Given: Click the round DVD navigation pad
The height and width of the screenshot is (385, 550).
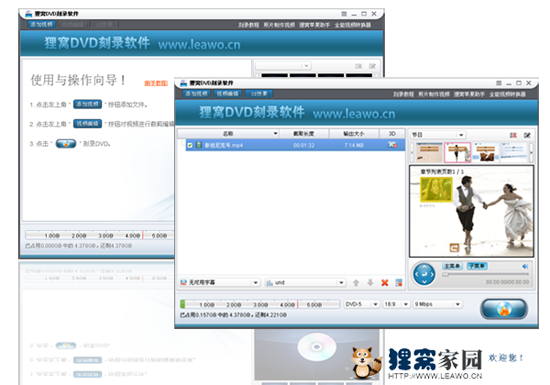Looking at the screenshot, I should click(x=424, y=274).
